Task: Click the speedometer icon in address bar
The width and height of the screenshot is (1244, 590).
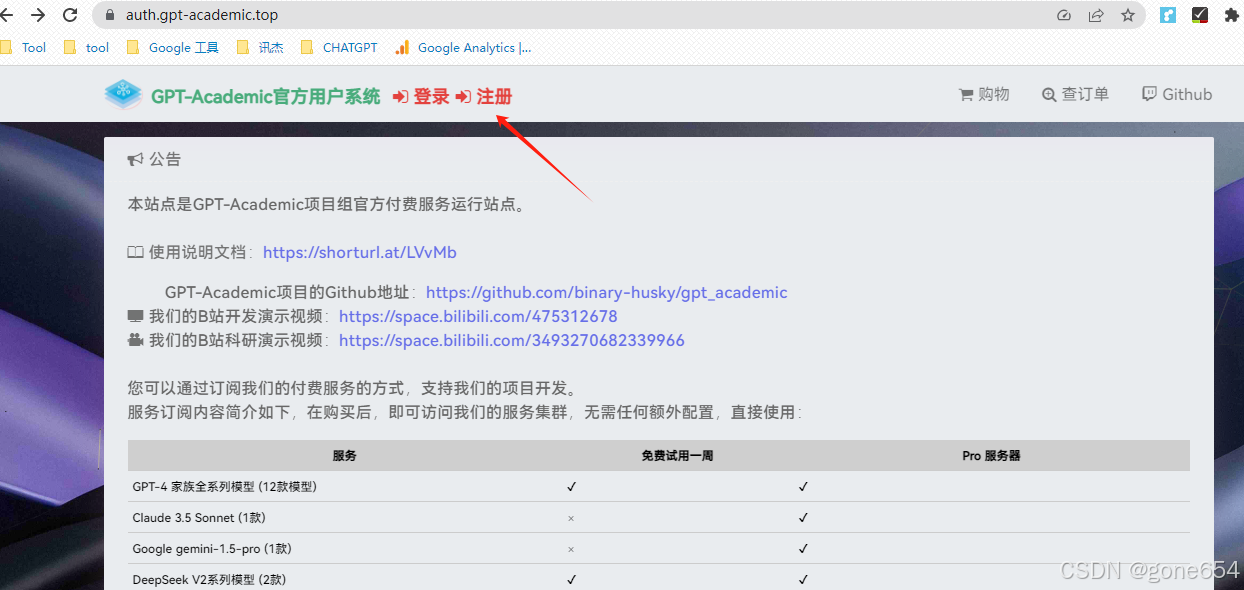Action: coord(1064,15)
